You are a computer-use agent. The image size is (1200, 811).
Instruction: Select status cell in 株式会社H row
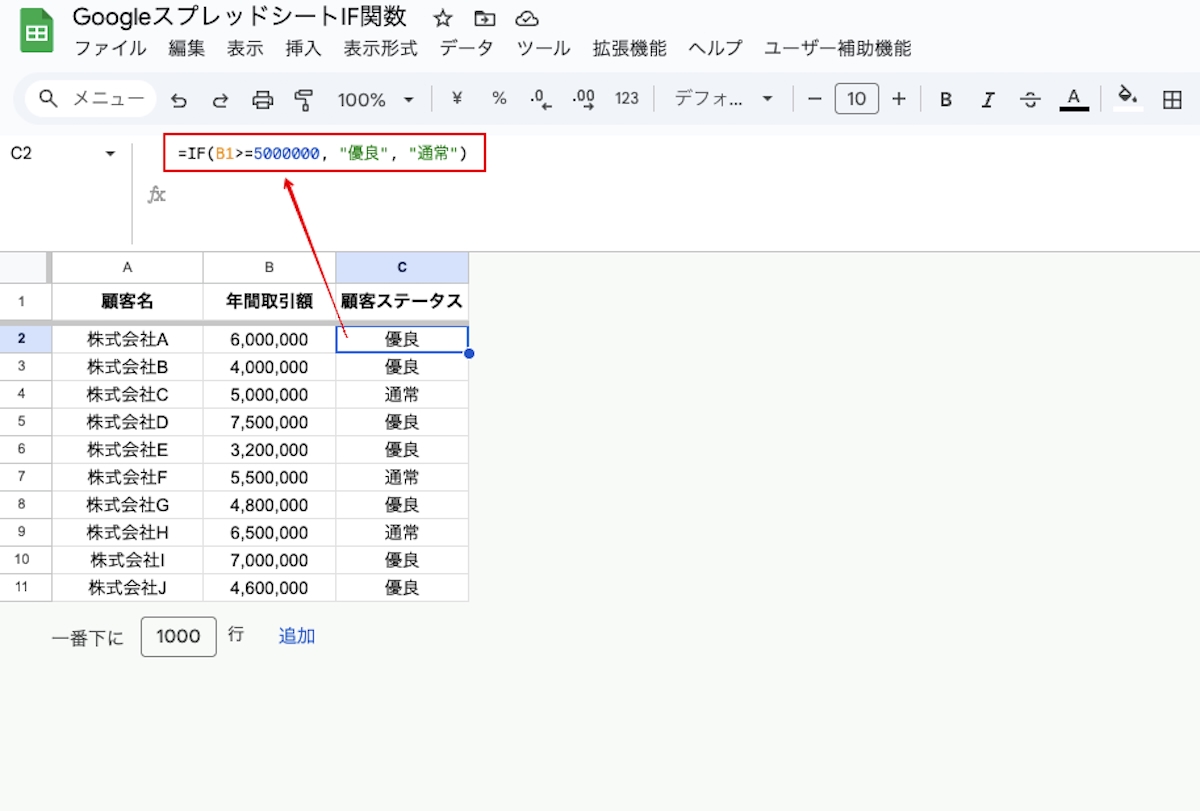tap(402, 533)
